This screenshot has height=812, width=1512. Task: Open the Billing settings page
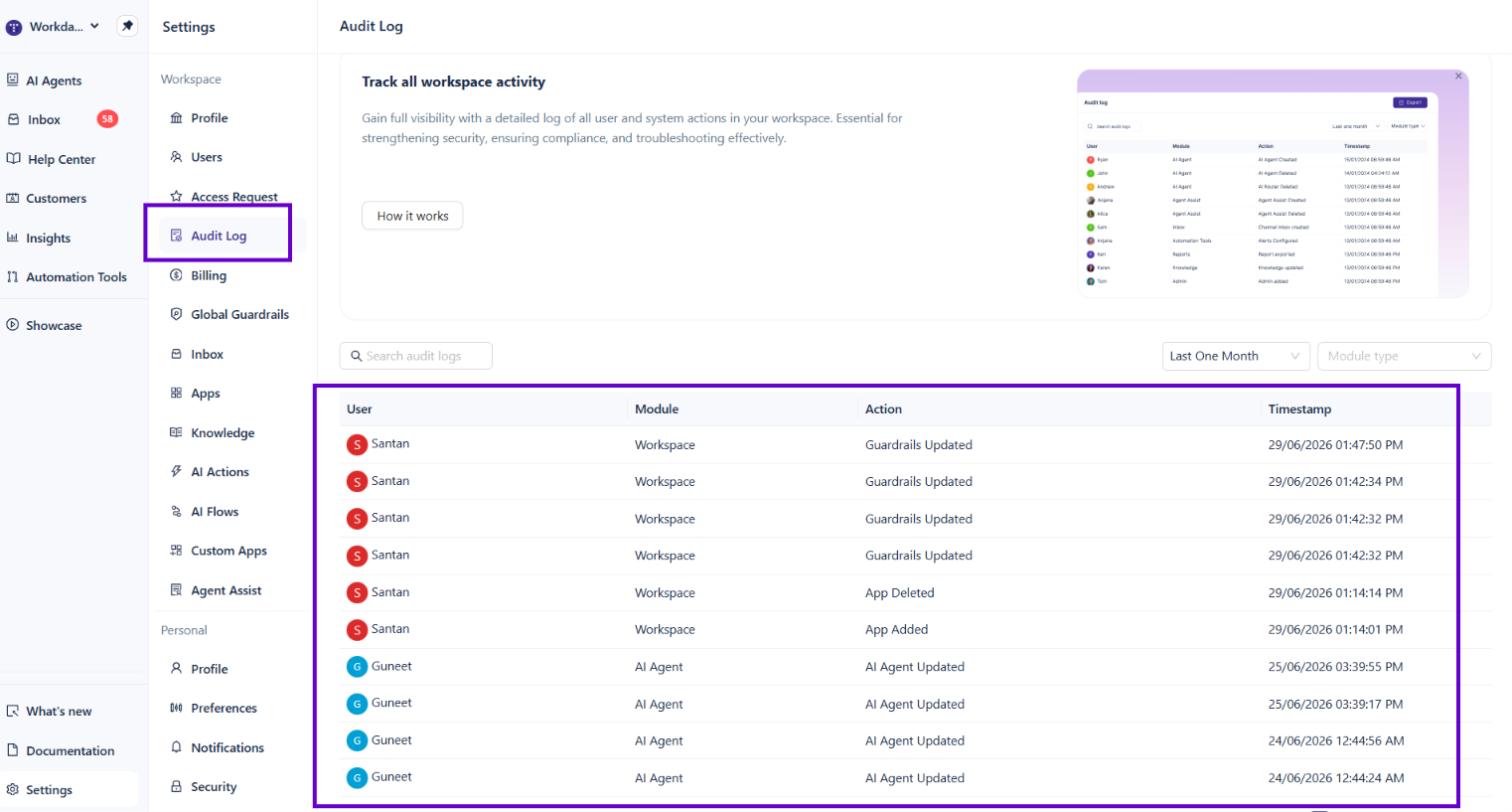pos(199,275)
